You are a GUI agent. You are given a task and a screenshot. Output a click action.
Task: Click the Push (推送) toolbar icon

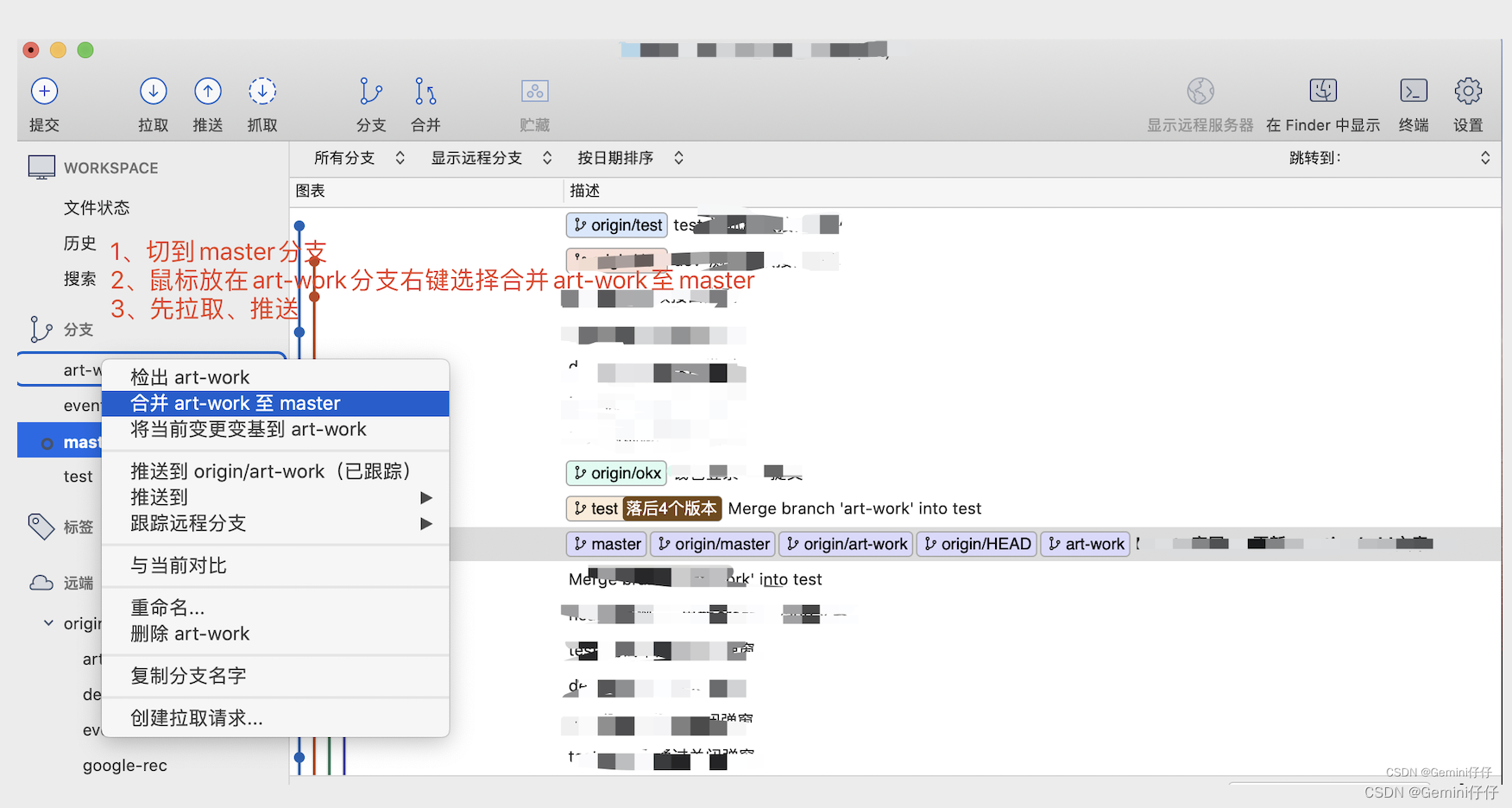(x=207, y=91)
